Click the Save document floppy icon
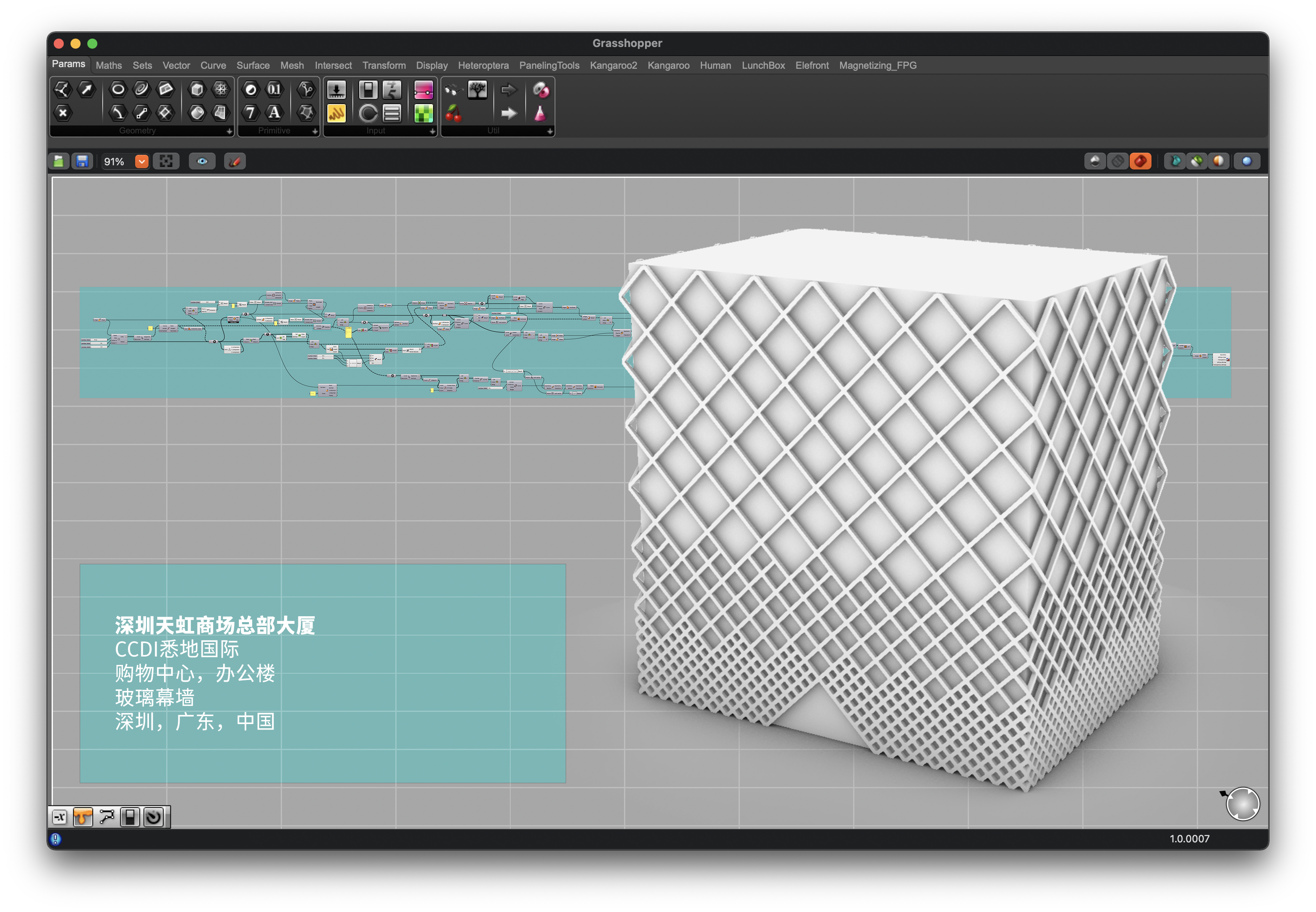Image resolution: width=1316 pixels, height=912 pixels. pyautogui.click(x=82, y=162)
